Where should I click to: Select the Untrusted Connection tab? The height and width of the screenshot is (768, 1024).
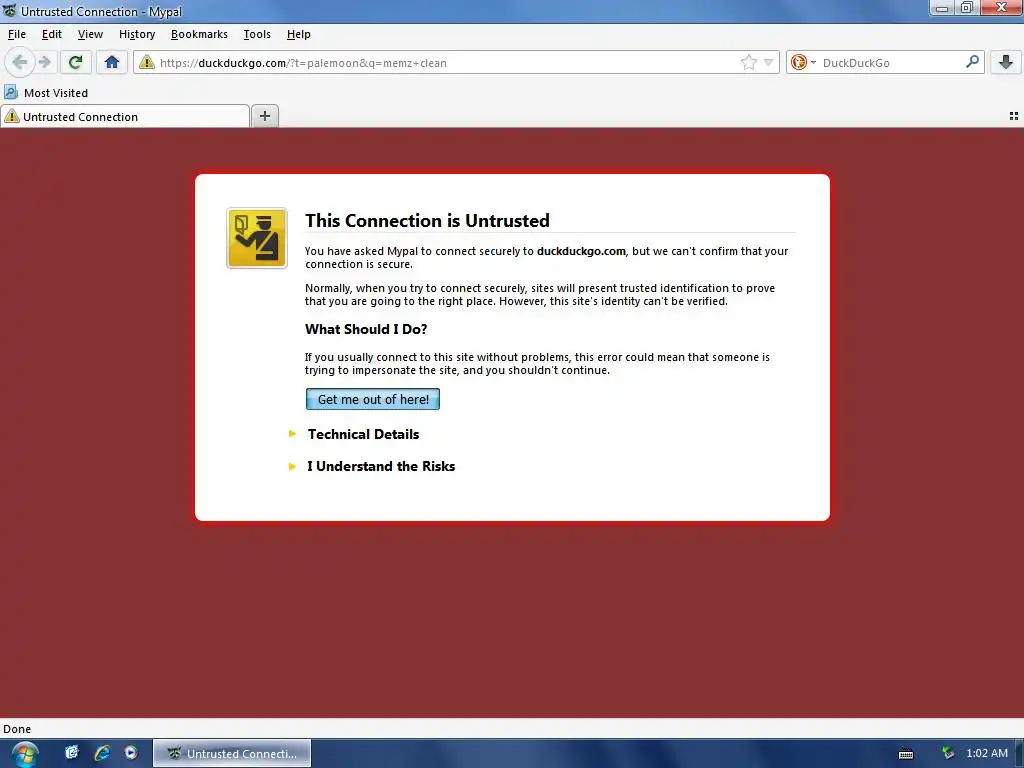(x=124, y=116)
